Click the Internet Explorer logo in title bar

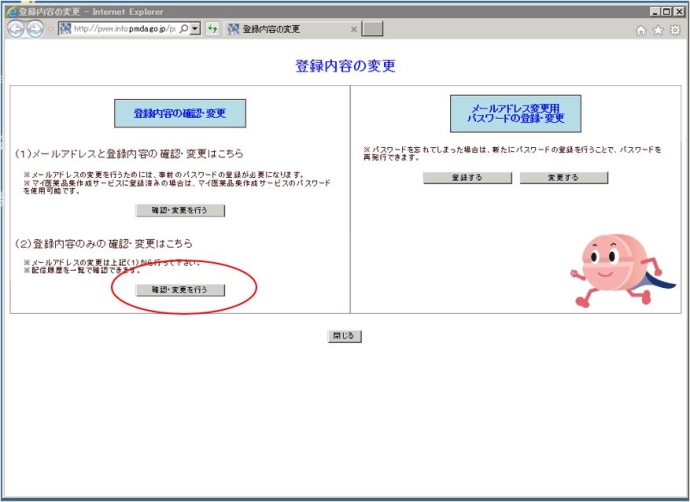point(11,11)
